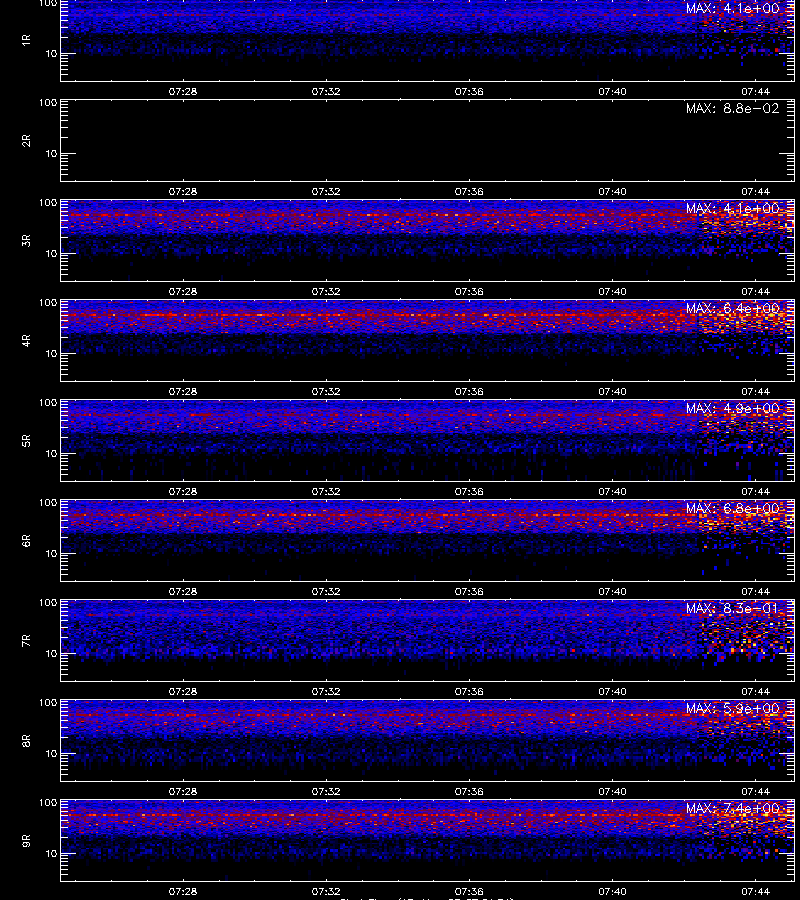Screen dimensions: 800x900
Task: Click the 10 y-axis label of 9R panel
Action: [51, 854]
